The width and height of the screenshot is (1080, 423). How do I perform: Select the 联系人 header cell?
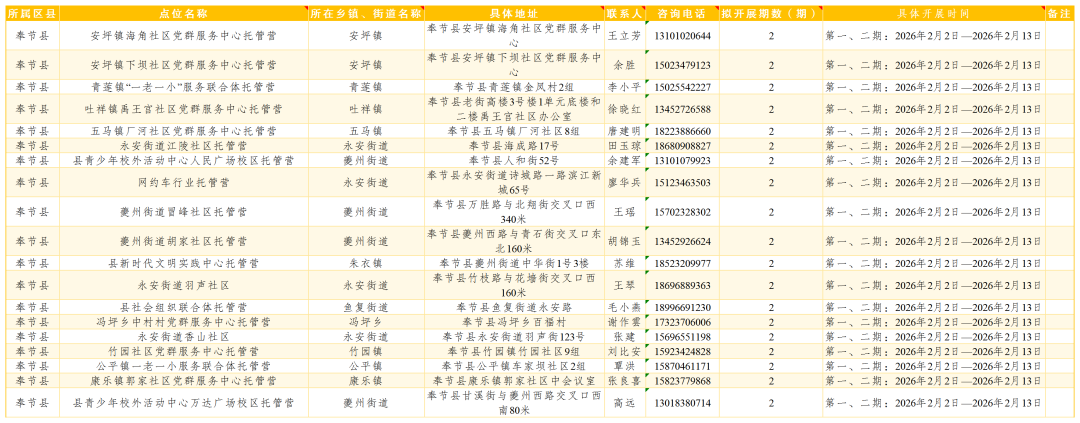624,14
